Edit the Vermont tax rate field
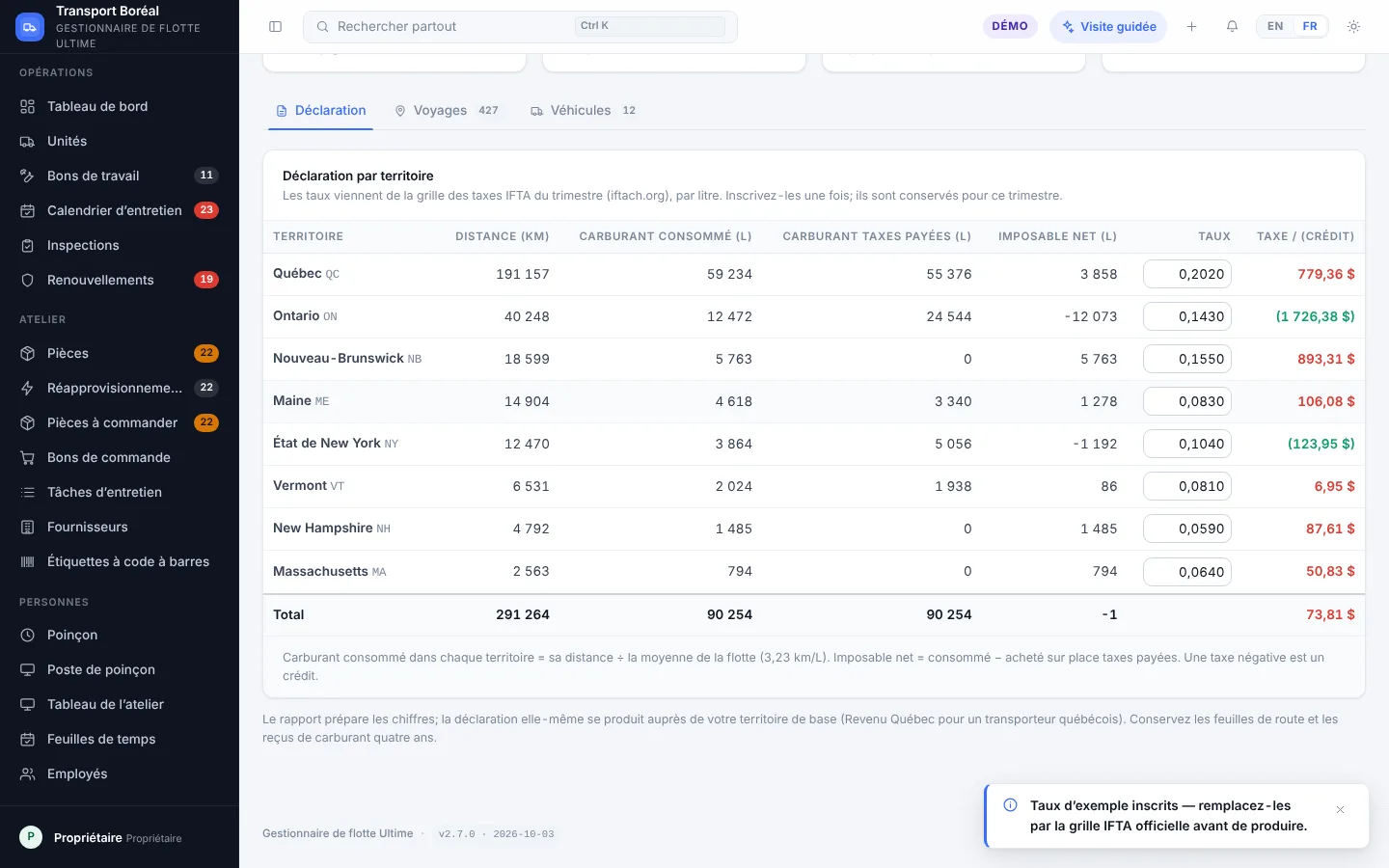This screenshot has height=868, width=1389. [x=1187, y=486]
